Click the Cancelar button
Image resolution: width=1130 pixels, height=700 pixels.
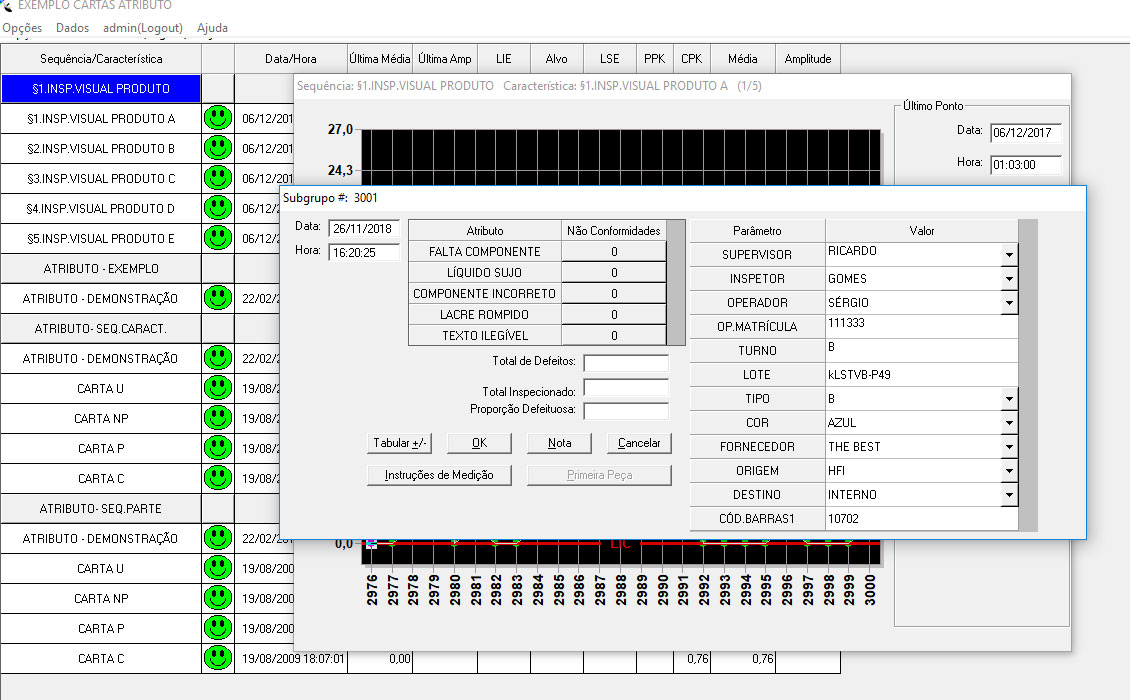tap(639, 443)
